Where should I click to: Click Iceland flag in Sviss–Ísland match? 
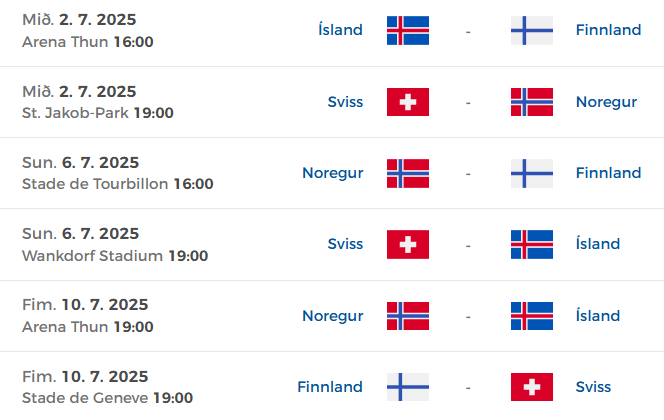point(532,244)
